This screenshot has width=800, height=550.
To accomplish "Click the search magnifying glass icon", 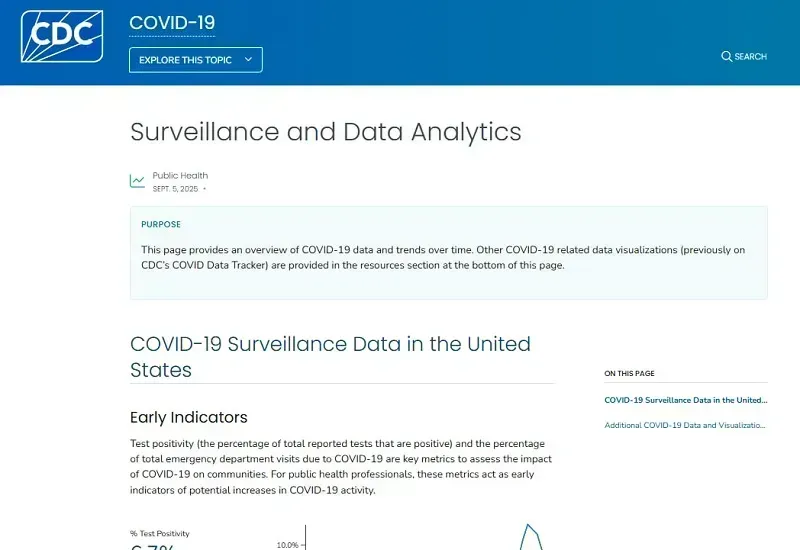I will [727, 56].
